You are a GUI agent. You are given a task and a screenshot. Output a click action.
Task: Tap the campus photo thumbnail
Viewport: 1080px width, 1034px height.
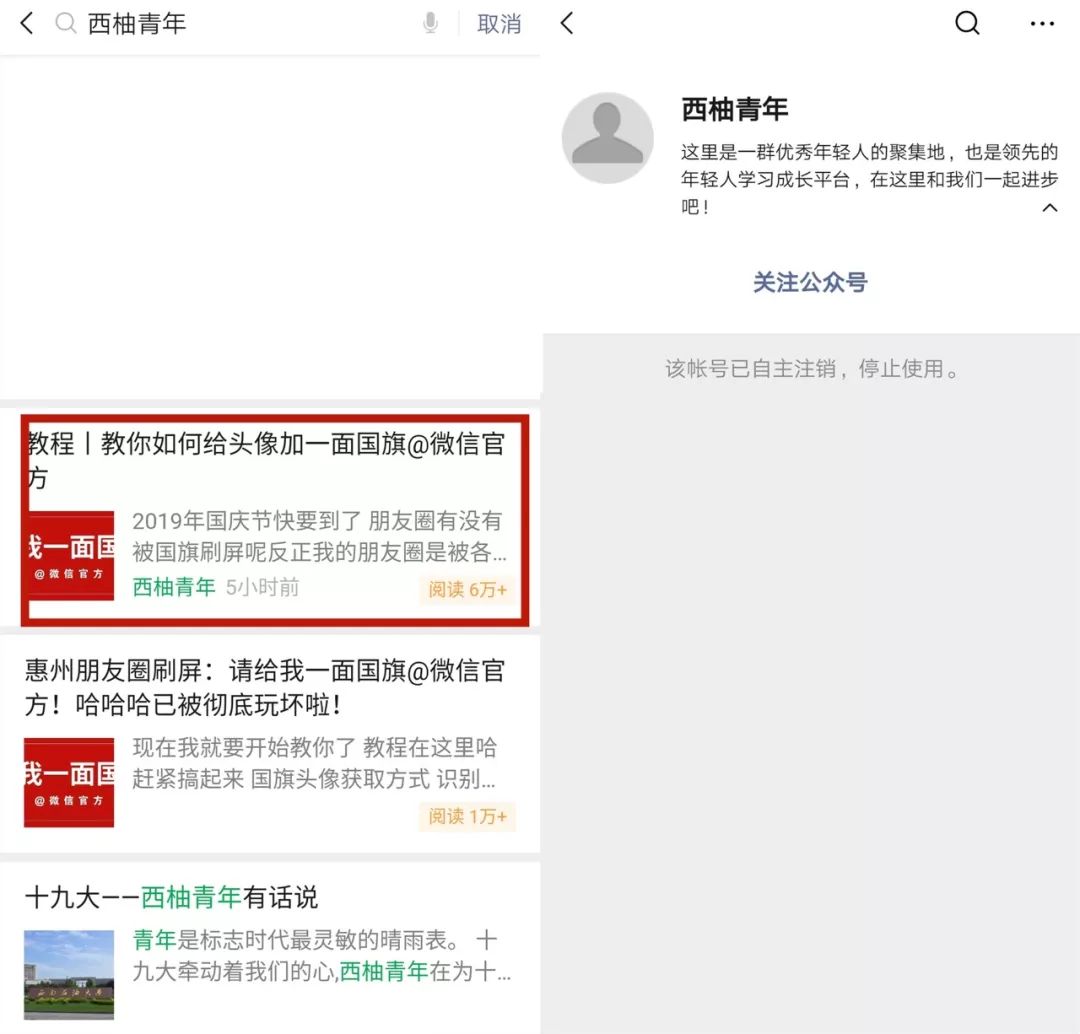(x=69, y=975)
